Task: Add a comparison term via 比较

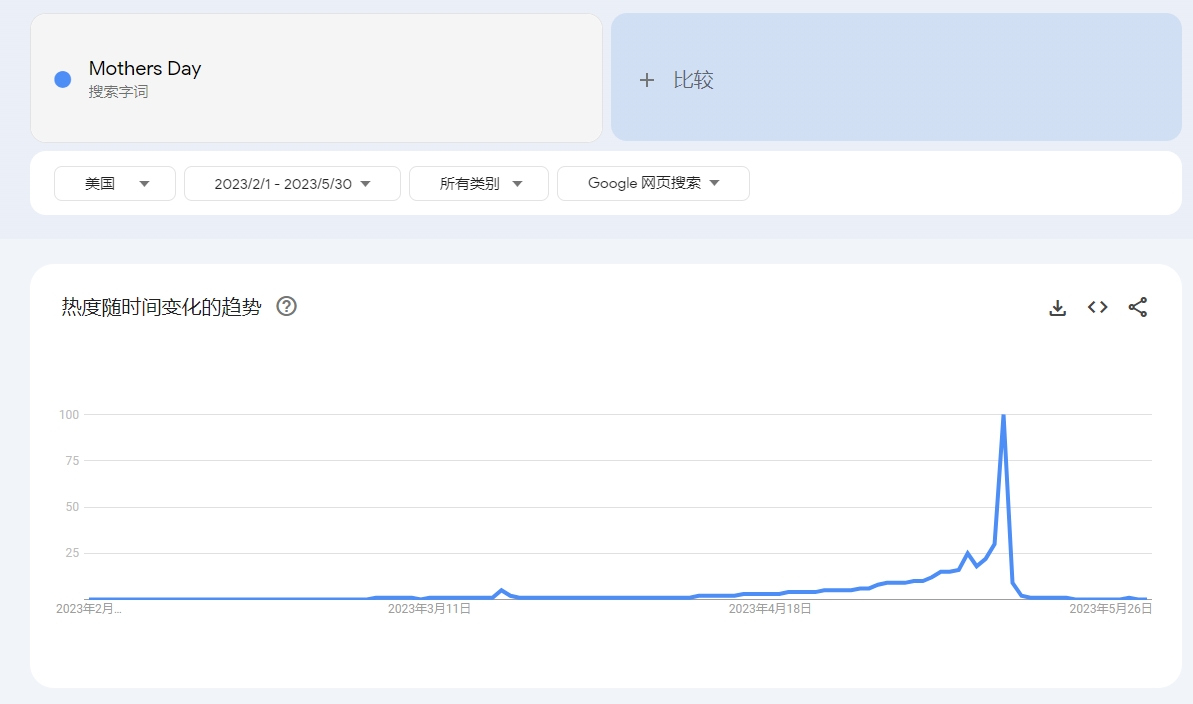Action: point(896,77)
